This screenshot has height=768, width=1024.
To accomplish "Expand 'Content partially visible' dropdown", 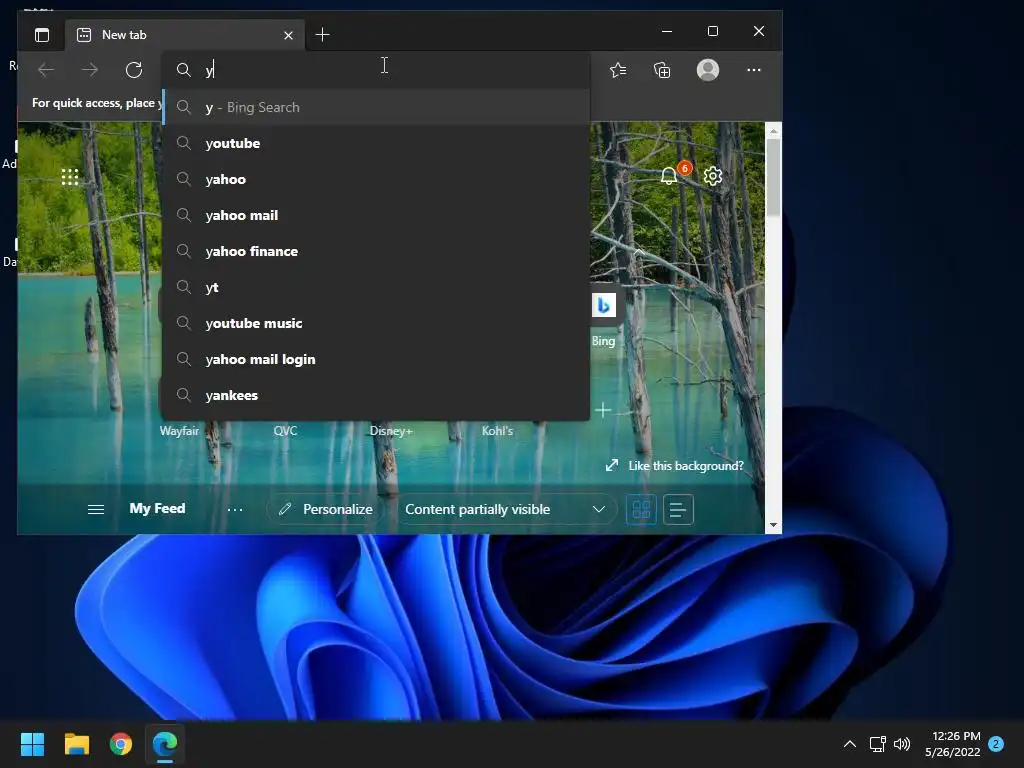I will click(506, 509).
